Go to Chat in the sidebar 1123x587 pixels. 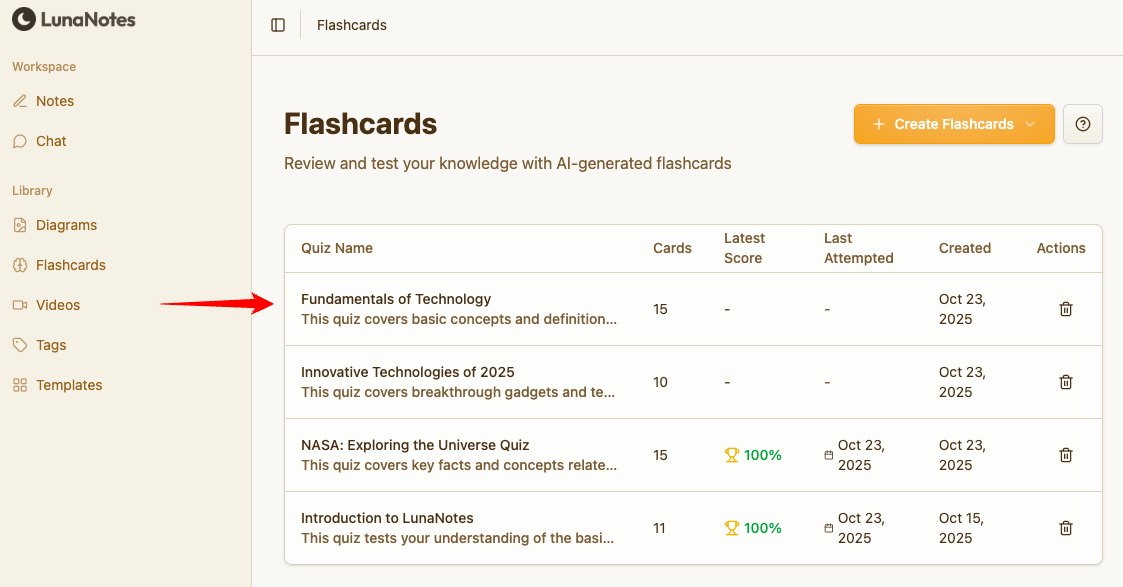pos(51,141)
